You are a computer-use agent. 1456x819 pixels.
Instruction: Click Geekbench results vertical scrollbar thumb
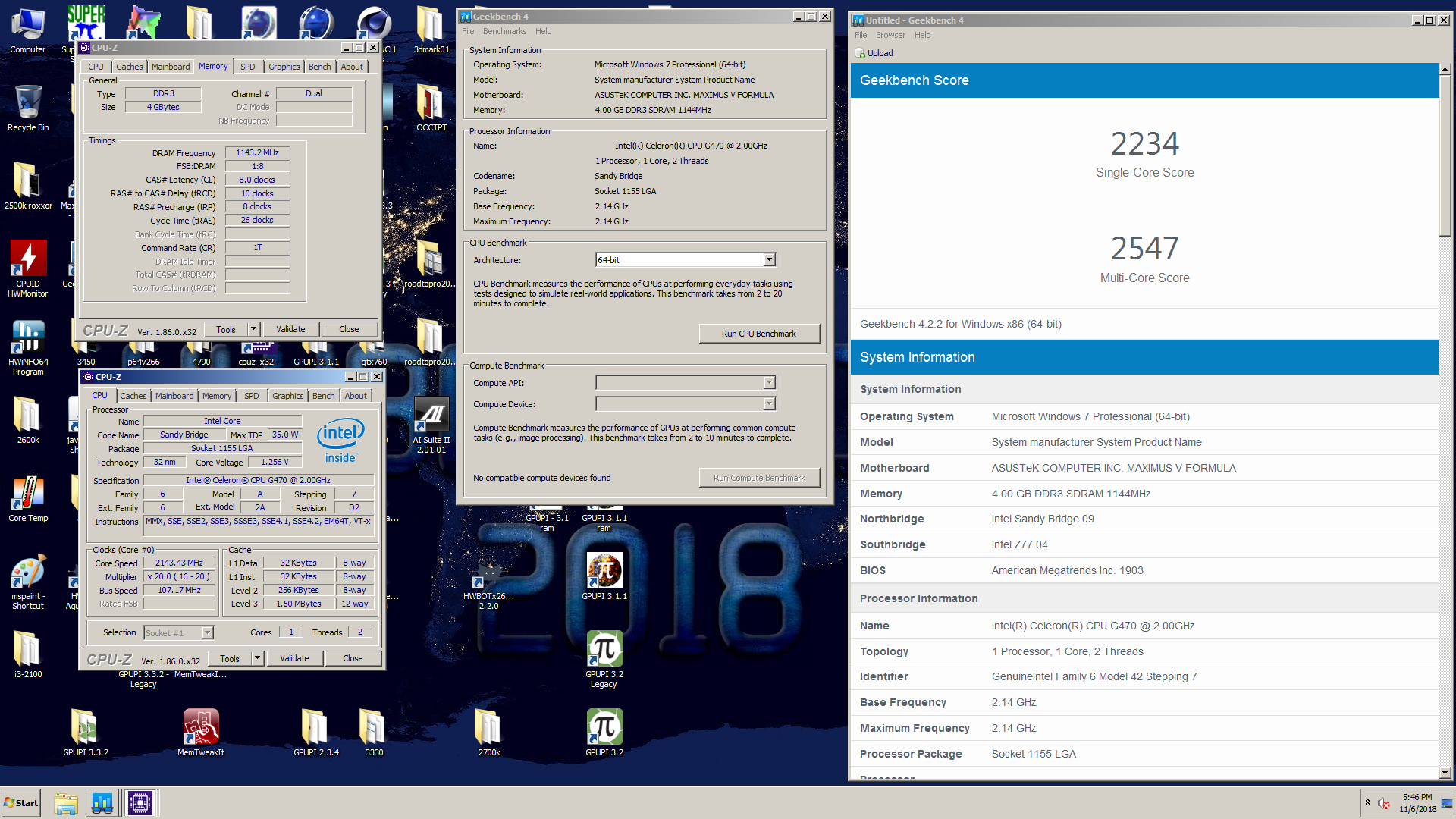(x=1445, y=156)
